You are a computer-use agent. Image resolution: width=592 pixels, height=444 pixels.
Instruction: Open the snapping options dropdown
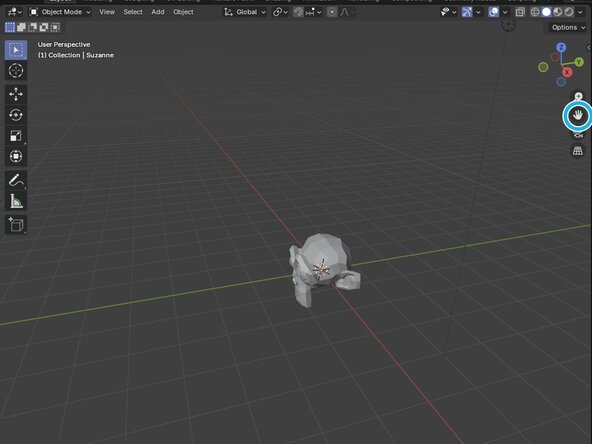pos(314,12)
